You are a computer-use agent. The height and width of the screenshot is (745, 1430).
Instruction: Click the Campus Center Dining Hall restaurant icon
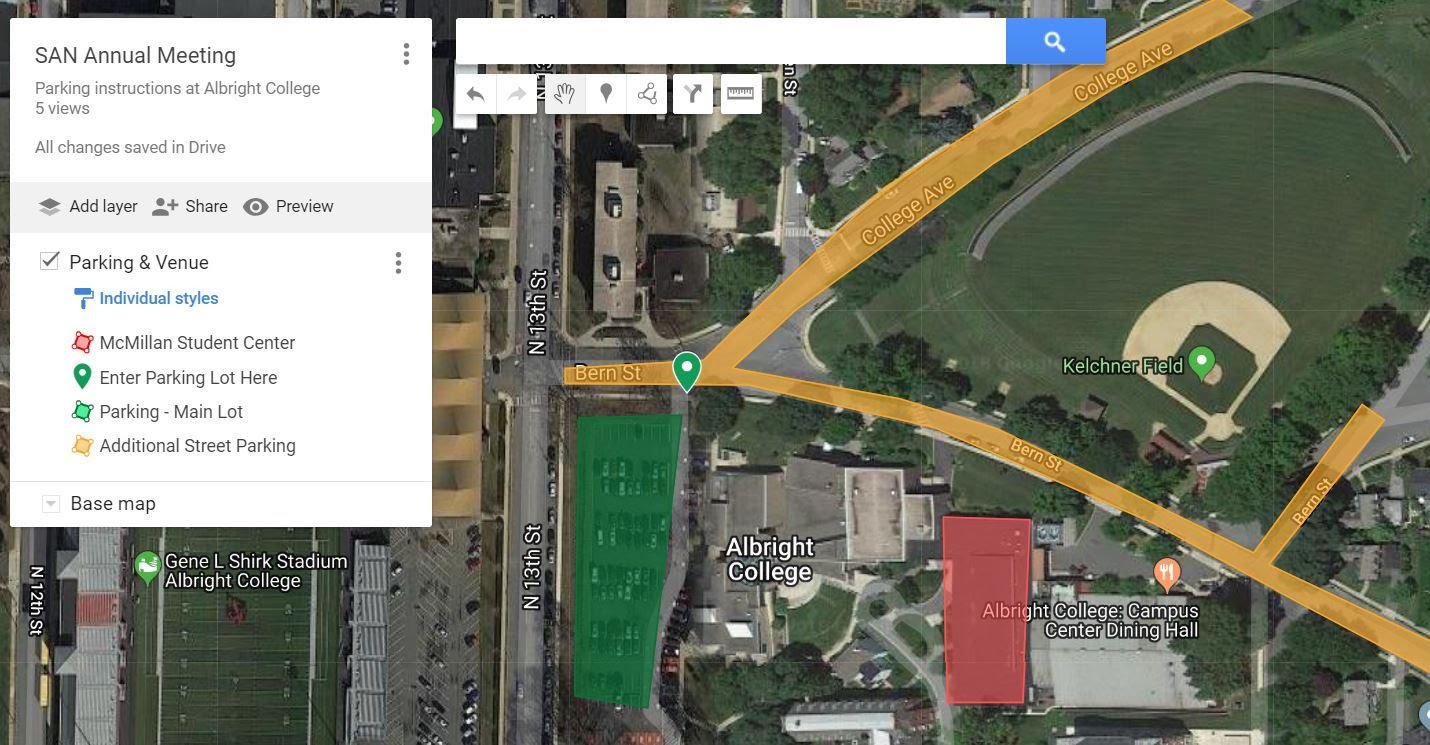1166,573
